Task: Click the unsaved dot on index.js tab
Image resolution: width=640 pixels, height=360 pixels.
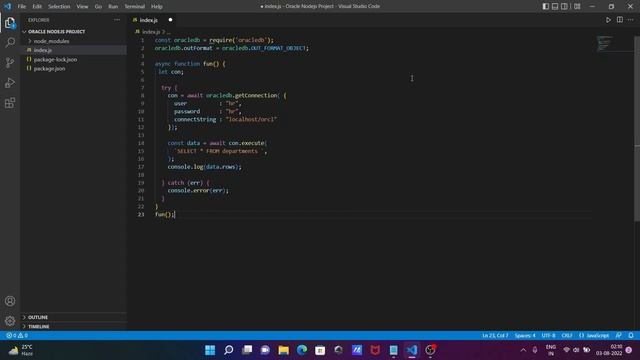Action: tap(171, 20)
